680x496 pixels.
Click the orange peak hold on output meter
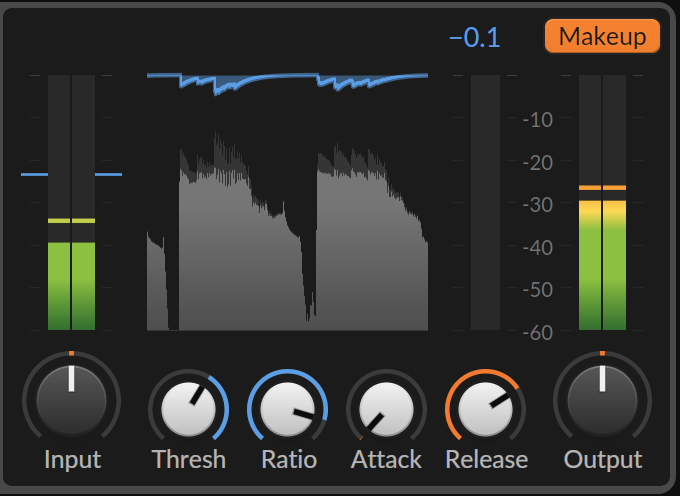click(602, 188)
